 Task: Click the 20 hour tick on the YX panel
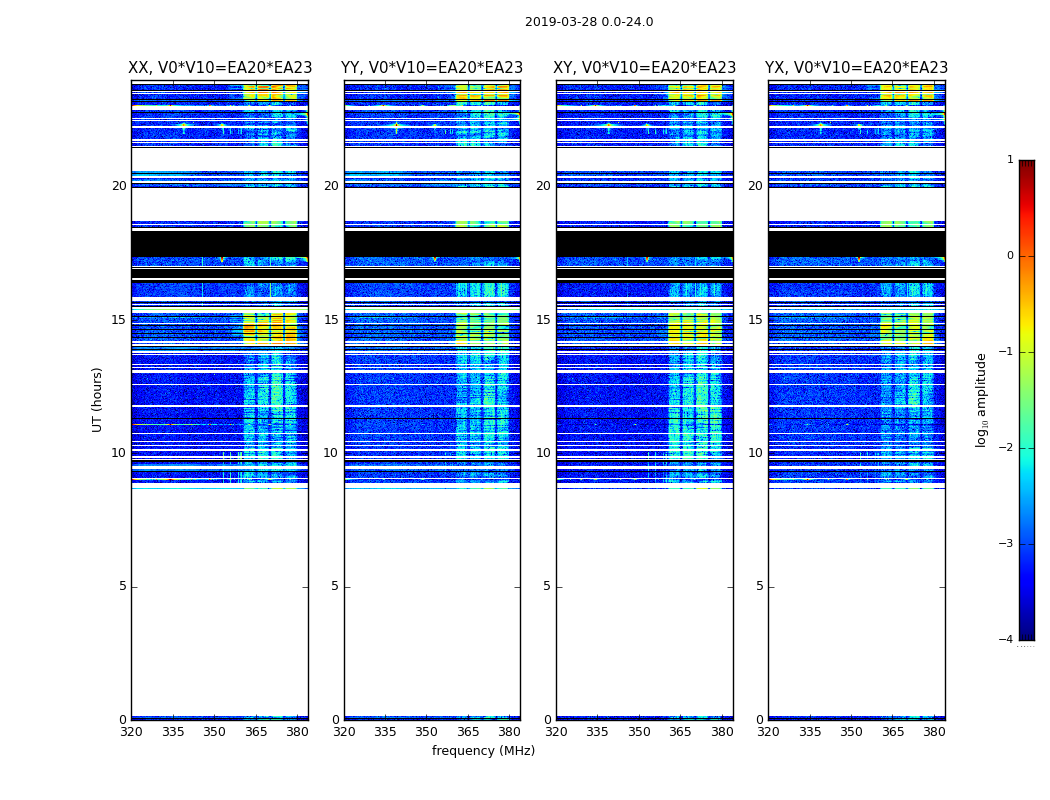point(755,186)
